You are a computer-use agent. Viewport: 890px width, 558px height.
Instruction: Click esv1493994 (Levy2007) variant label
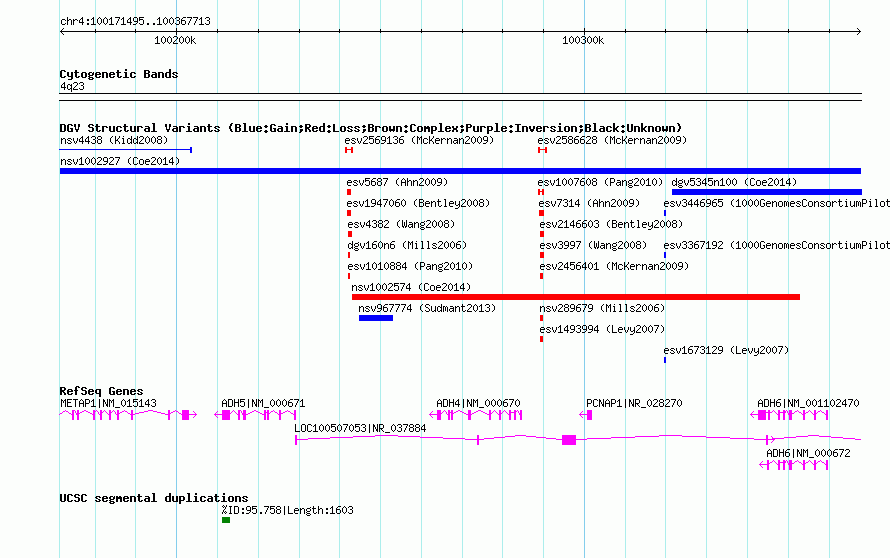(602, 329)
